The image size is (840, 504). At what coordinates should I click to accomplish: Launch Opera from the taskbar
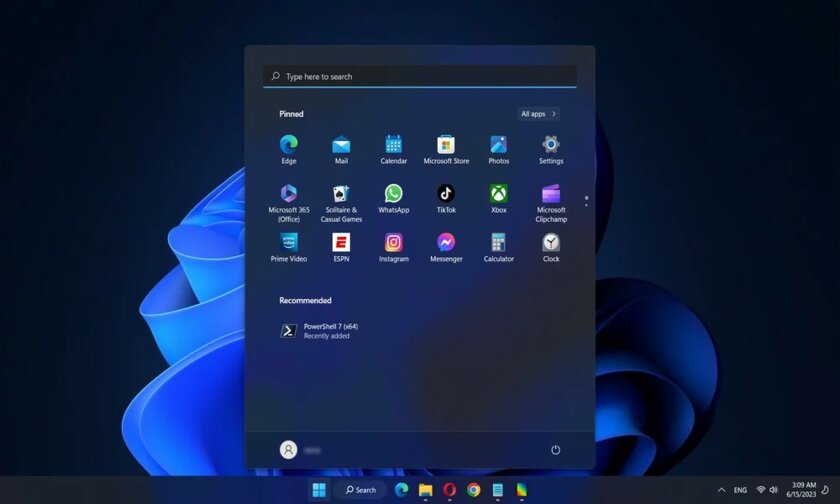pyautogui.click(x=449, y=490)
